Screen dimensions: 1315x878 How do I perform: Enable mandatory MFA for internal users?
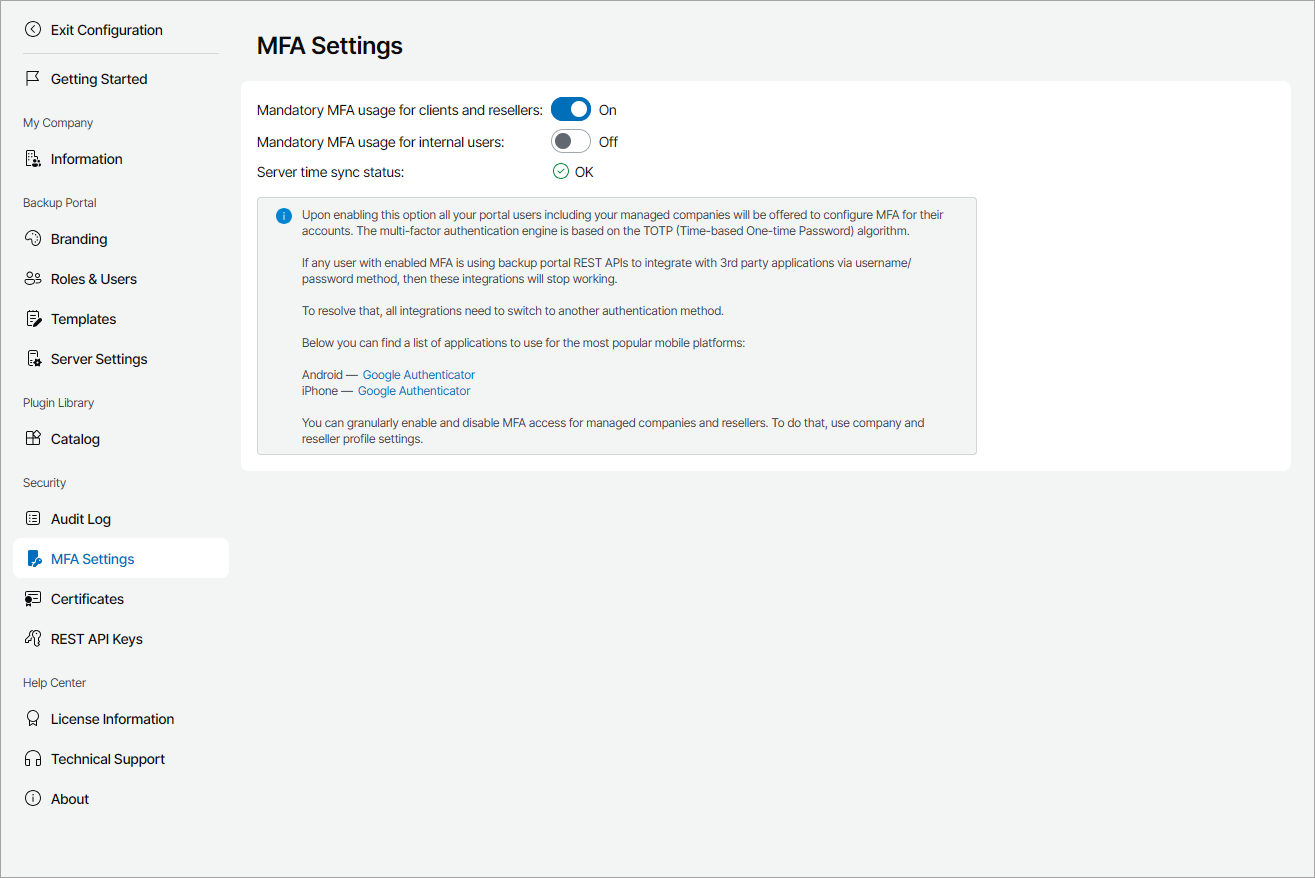pyautogui.click(x=571, y=141)
